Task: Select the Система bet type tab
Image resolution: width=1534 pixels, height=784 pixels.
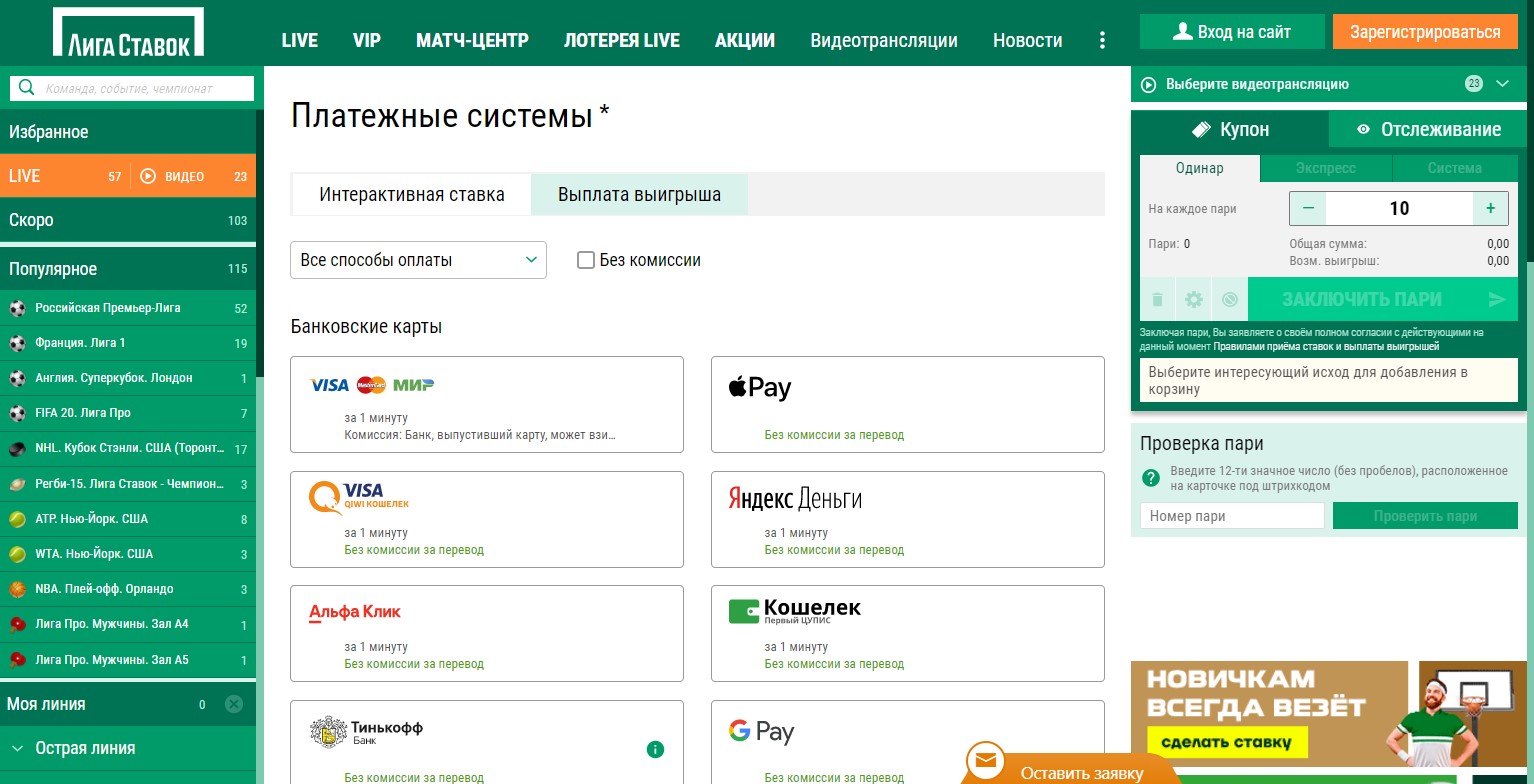Action: pyautogui.click(x=1455, y=168)
